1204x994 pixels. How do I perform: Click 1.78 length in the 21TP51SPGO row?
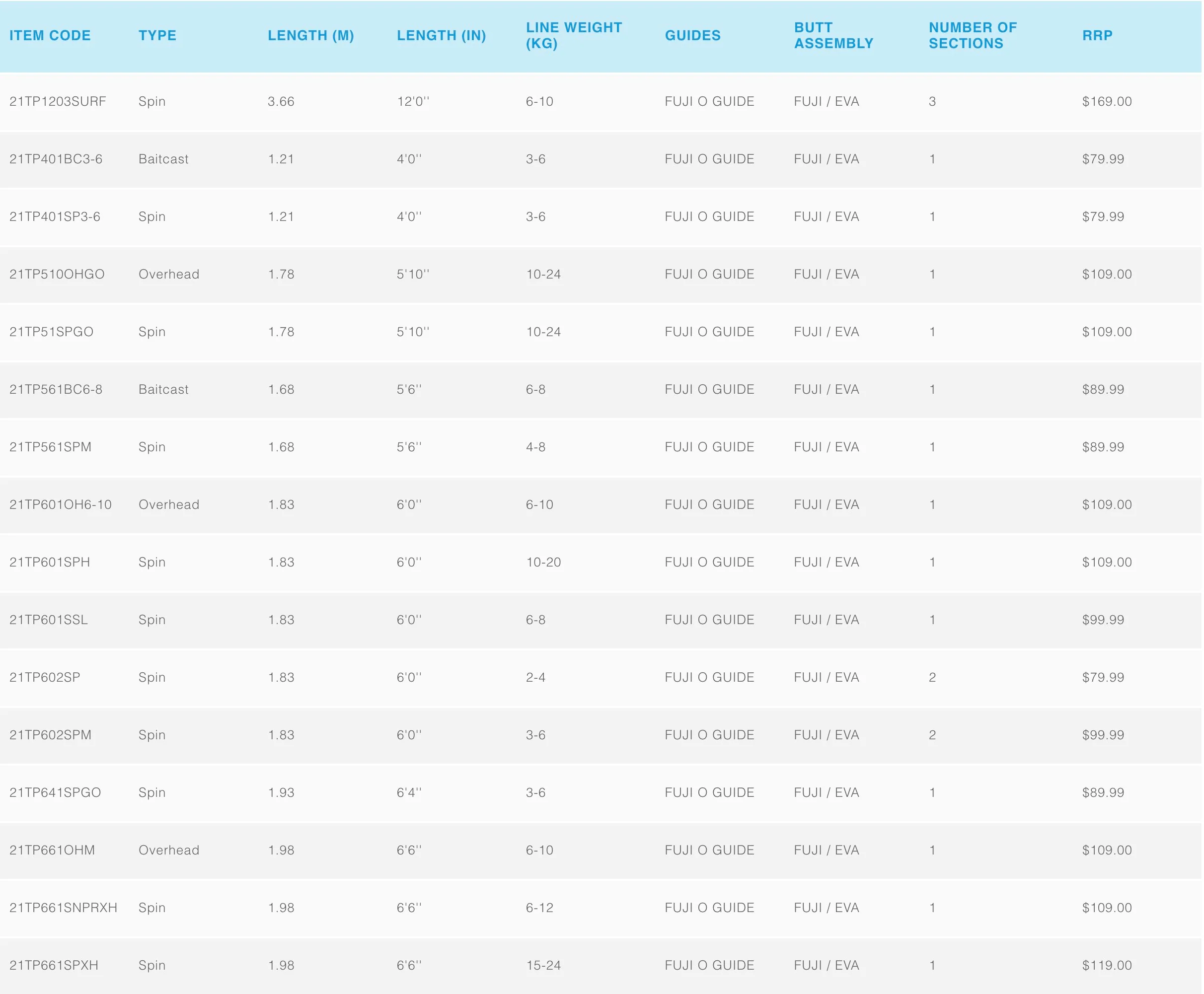coord(281,332)
